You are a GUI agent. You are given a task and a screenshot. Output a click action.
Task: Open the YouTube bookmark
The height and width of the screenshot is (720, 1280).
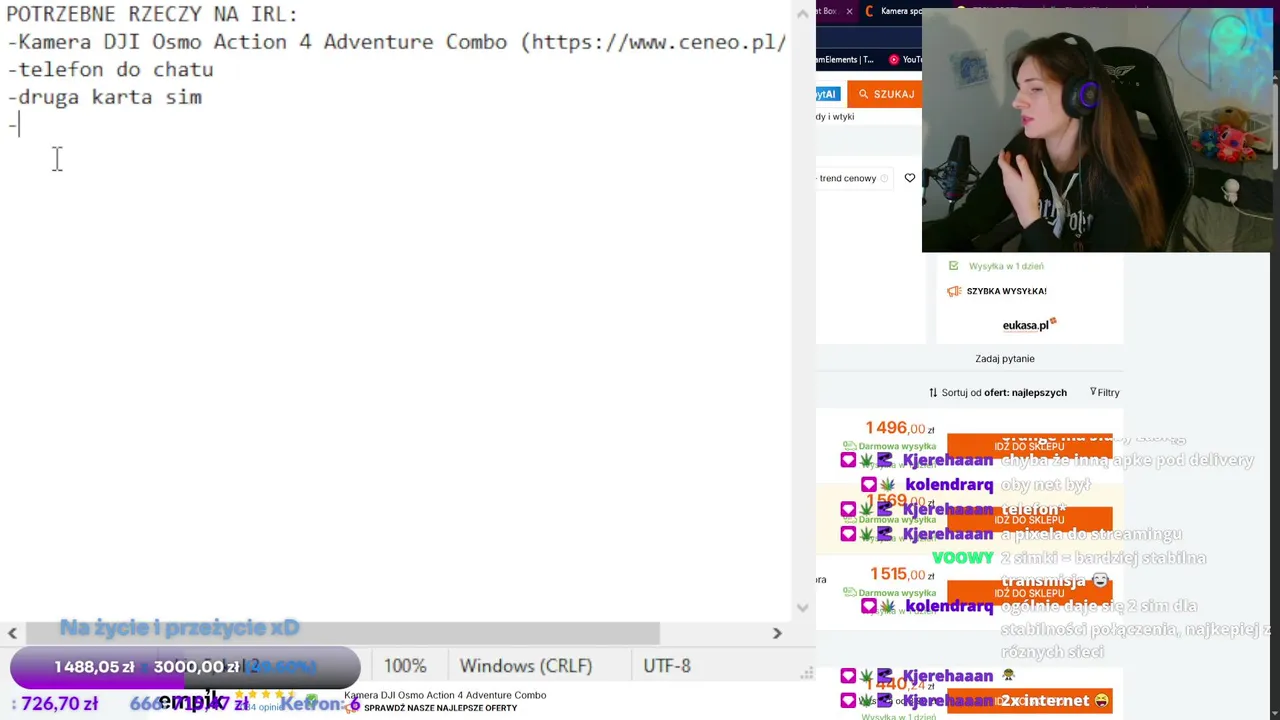coord(905,59)
